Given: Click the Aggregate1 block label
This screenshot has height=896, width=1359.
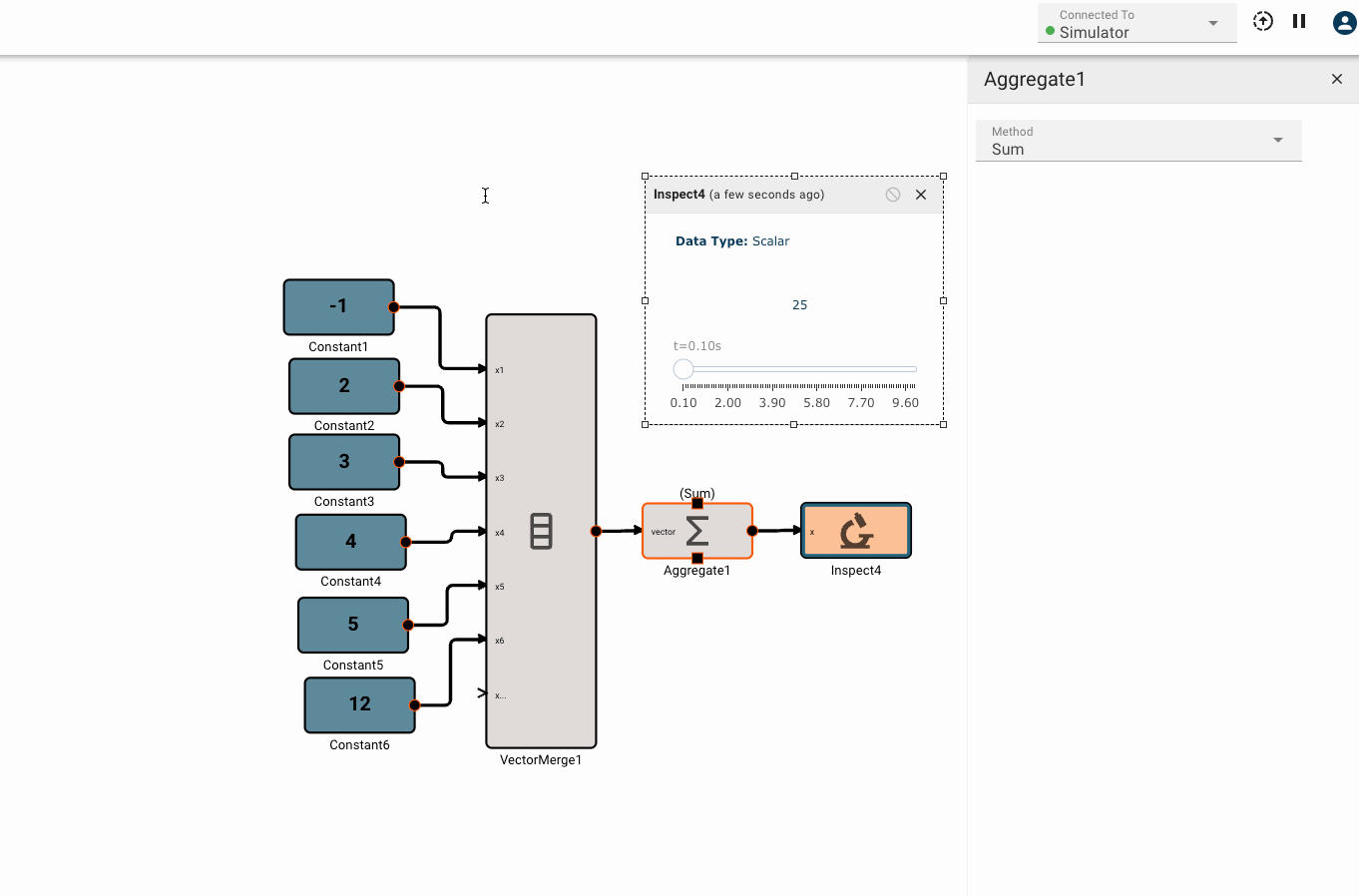Looking at the screenshot, I should point(697,571).
